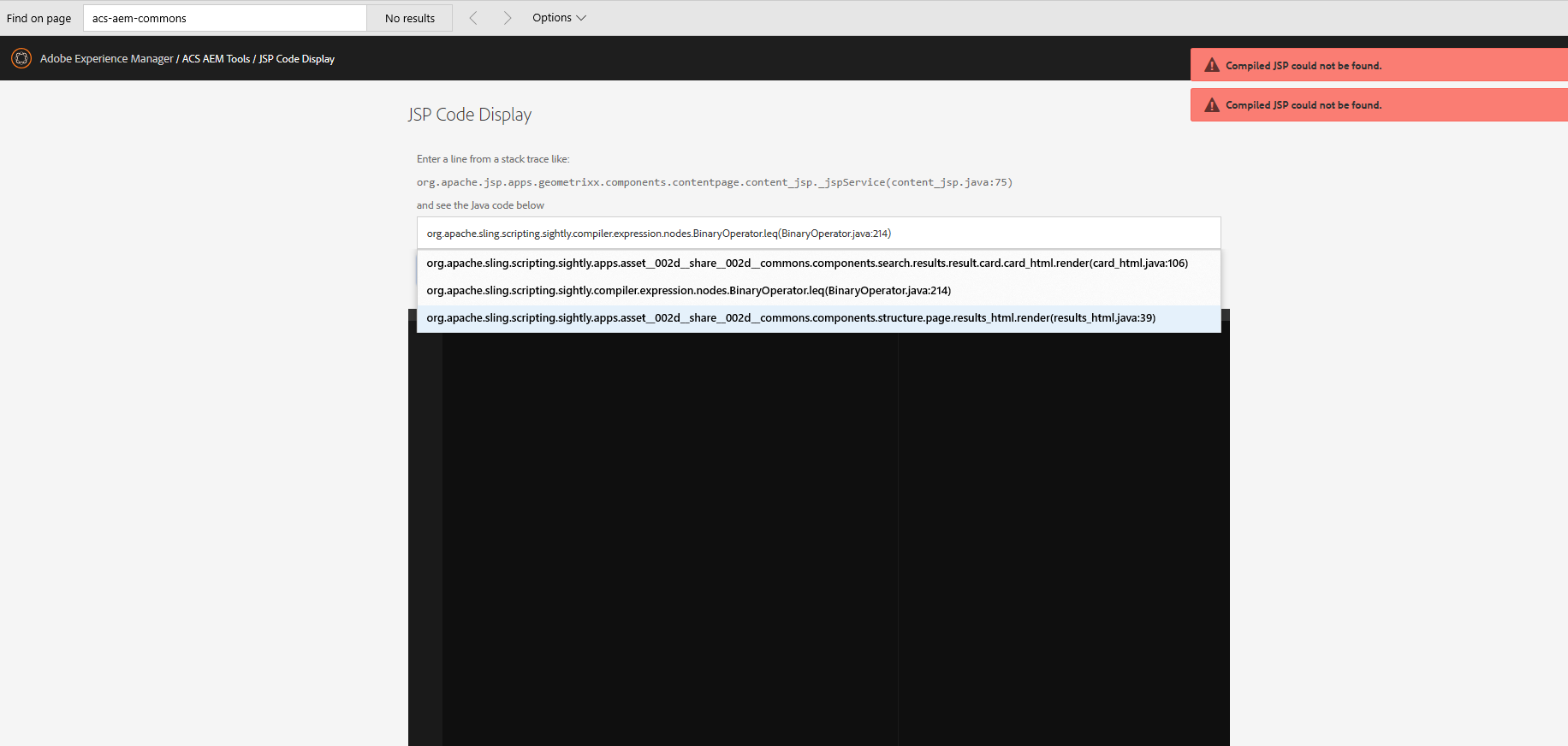Screen dimensions: 1568x746
Task: Open the find Options dropdown
Action: coord(559,18)
